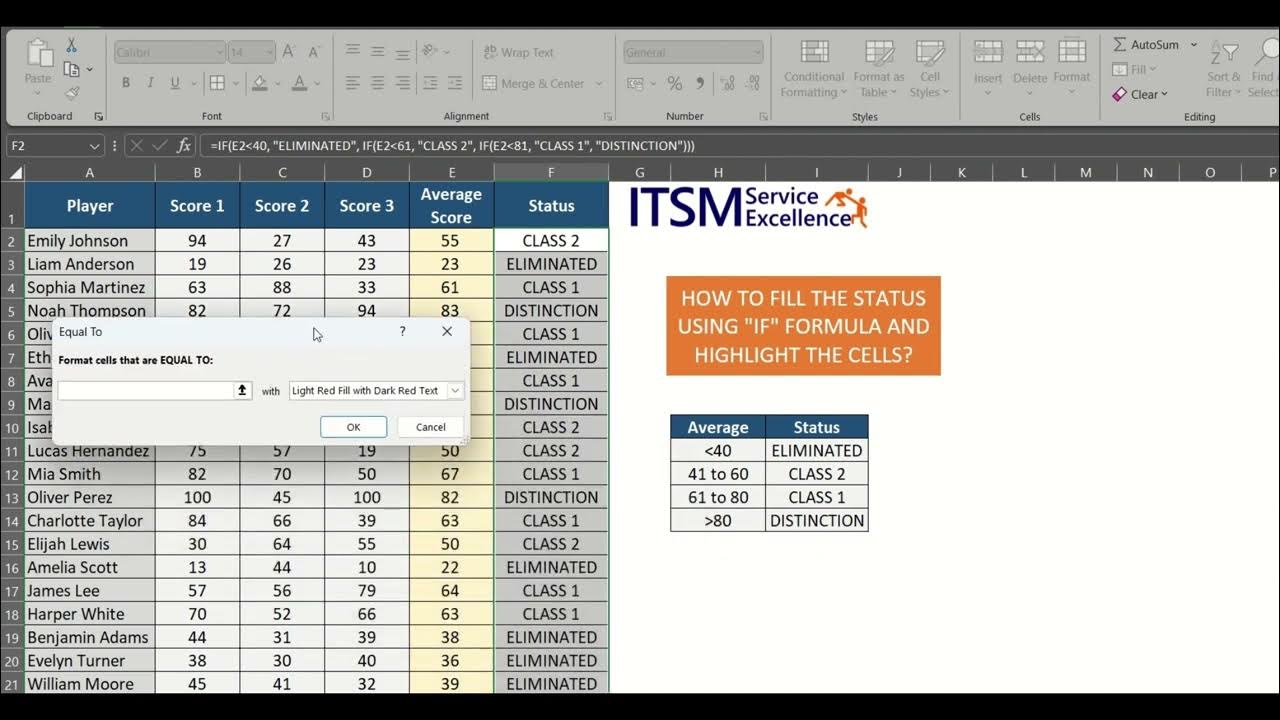Click Top Align icon
This screenshot has width=1280, height=720.
tap(353, 50)
